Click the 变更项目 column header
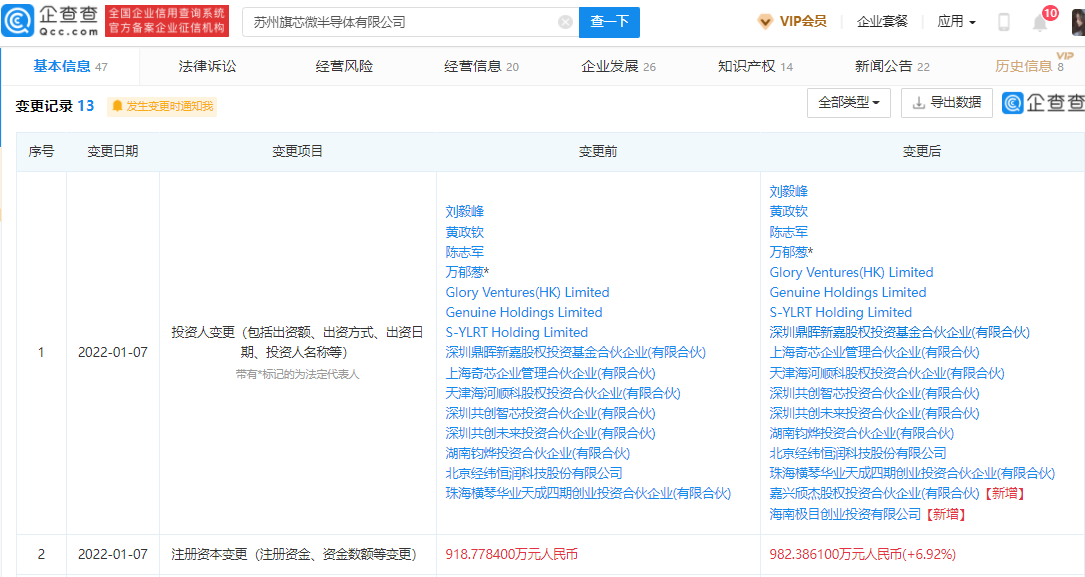The height and width of the screenshot is (577, 1085). pos(298,151)
